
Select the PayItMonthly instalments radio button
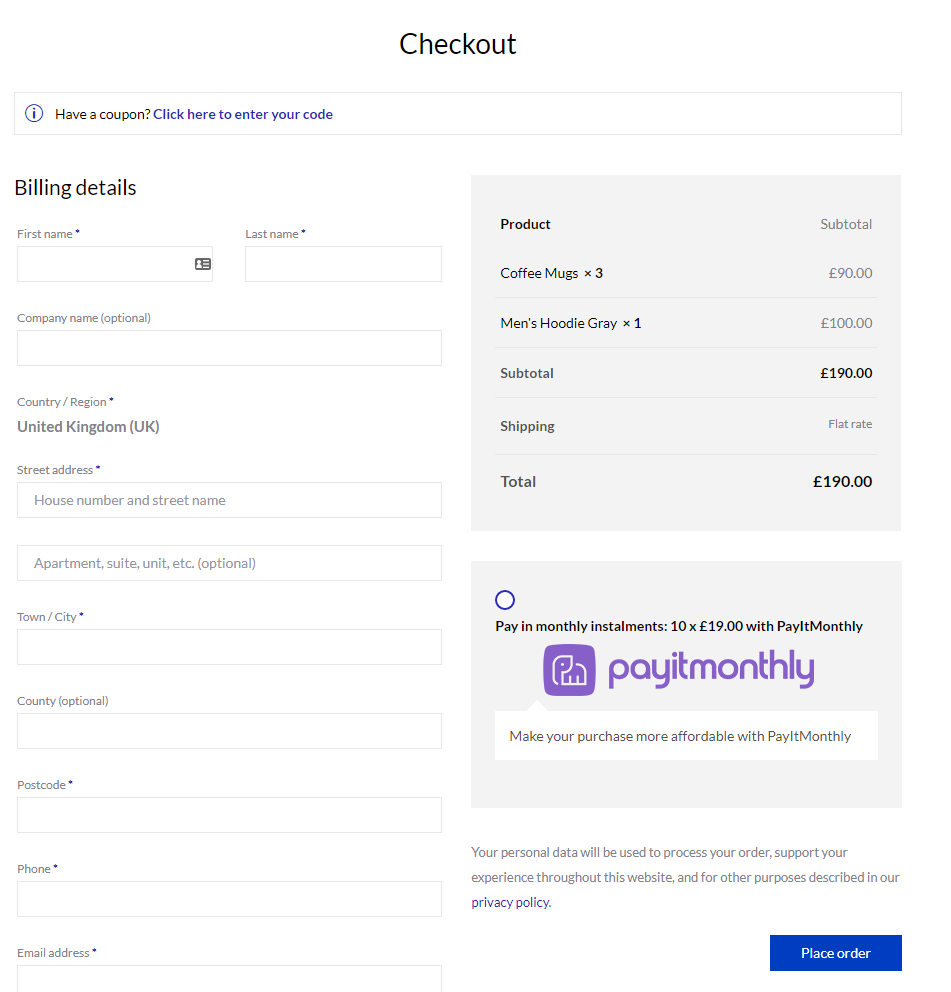point(505,600)
